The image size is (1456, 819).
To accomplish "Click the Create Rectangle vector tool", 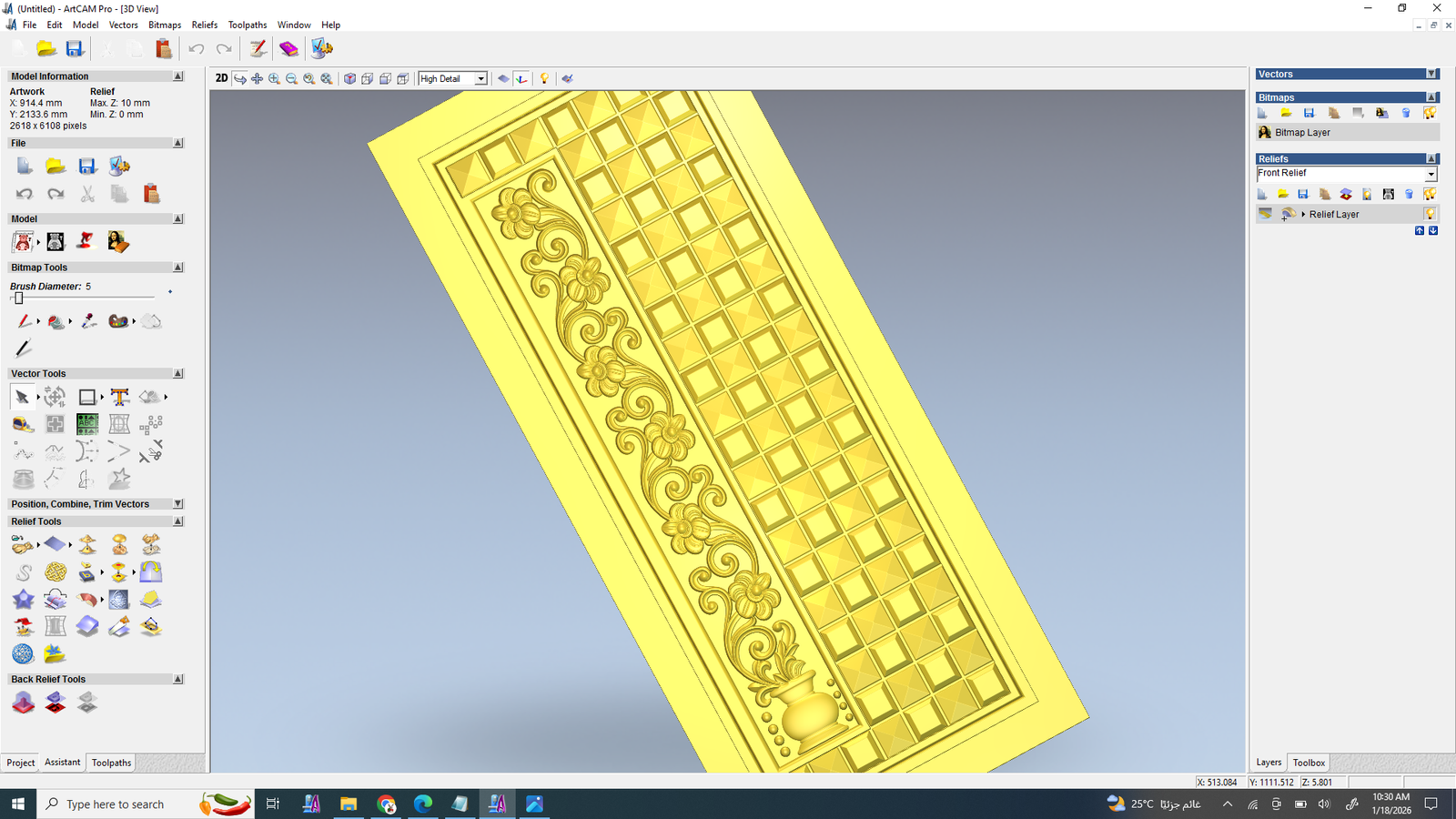I will pyautogui.click(x=86, y=397).
